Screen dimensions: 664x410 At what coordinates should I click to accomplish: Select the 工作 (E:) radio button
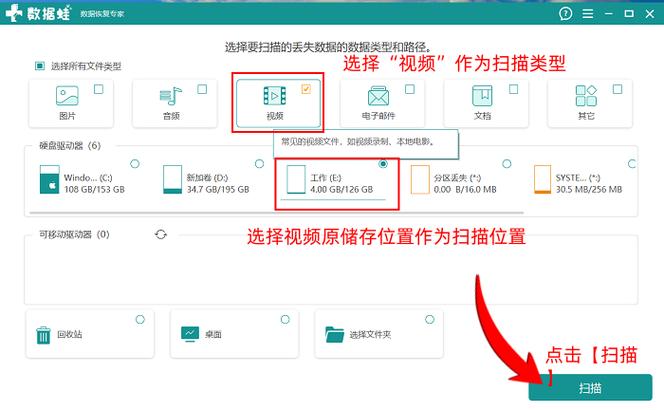(383, 164)
